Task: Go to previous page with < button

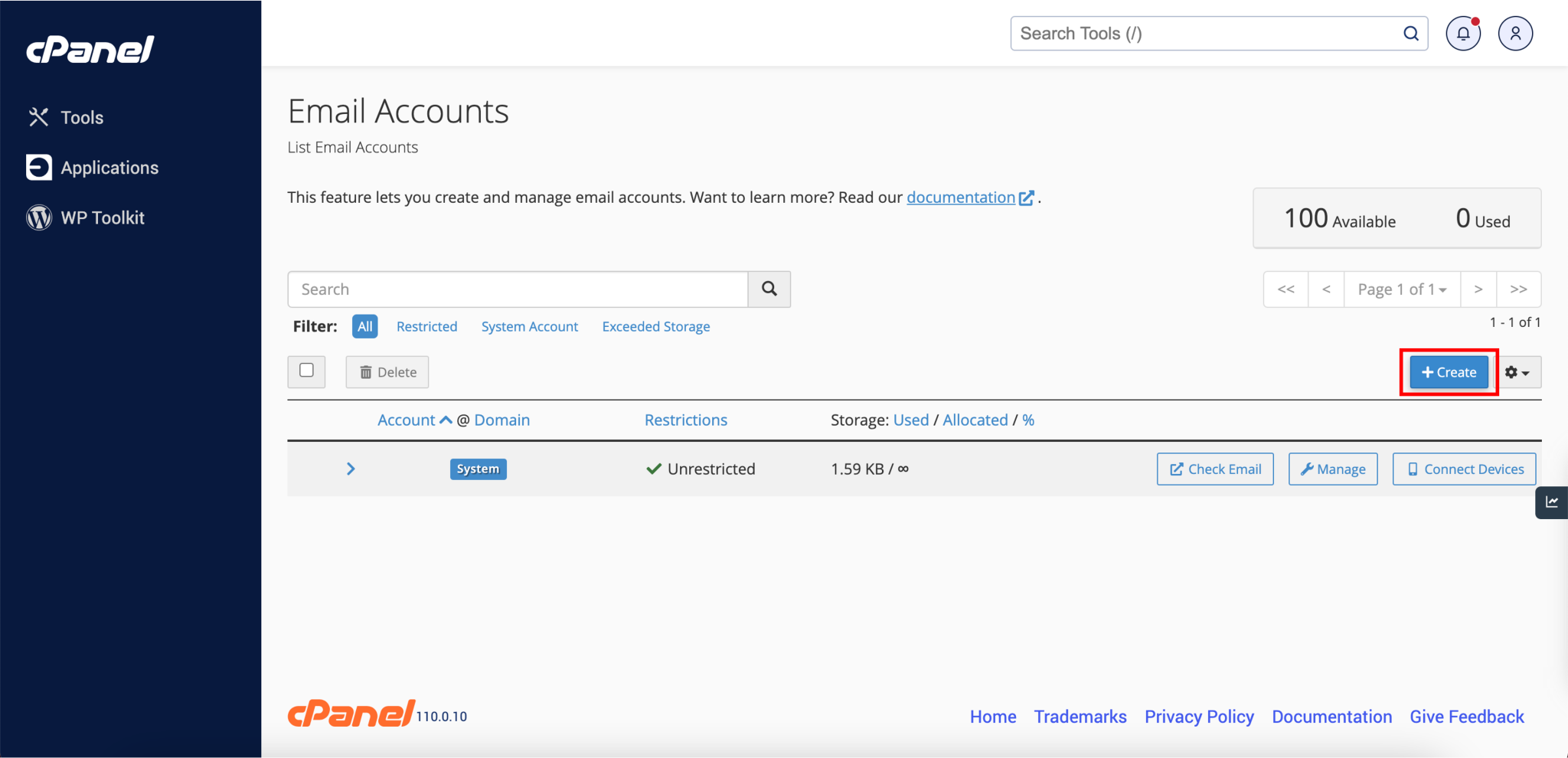Action: [x=1327, y=289]
